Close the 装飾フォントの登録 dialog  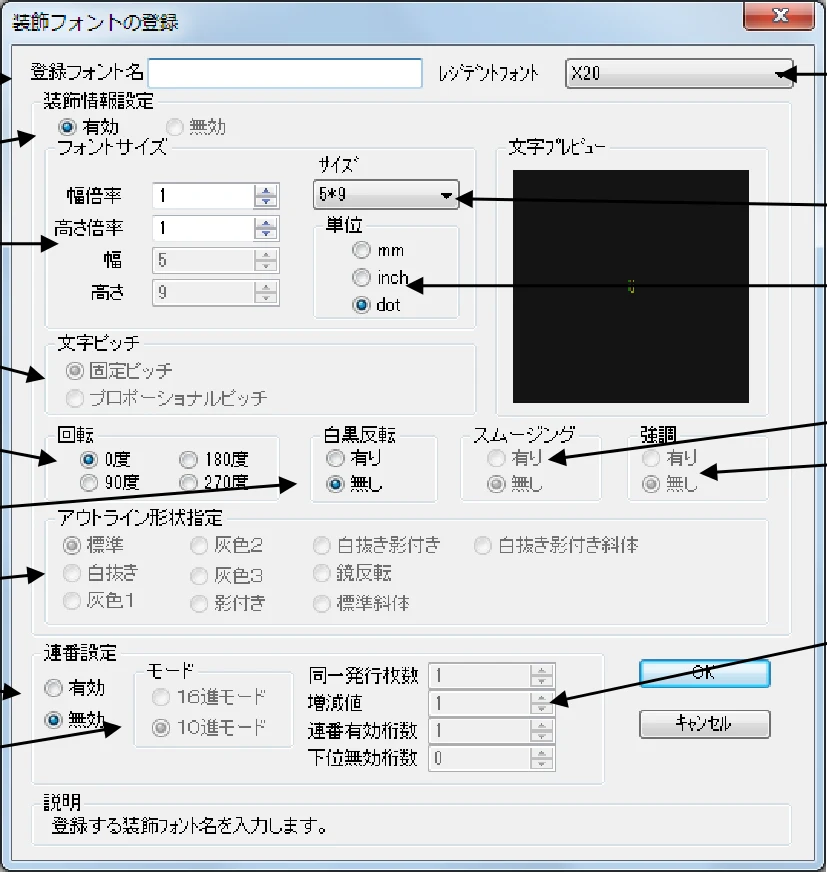coord(780,16)
